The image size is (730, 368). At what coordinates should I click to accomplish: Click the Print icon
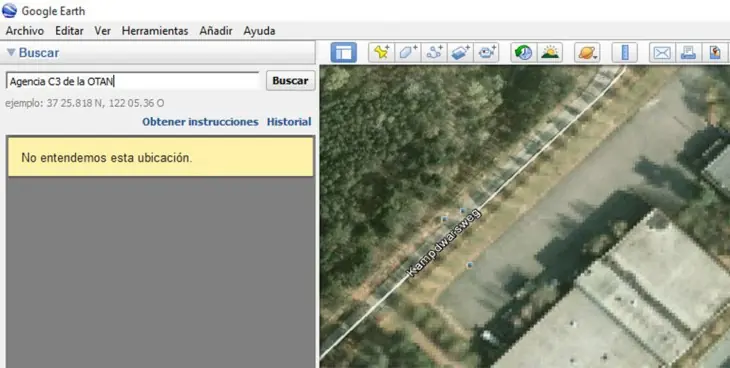coord(688,53)
